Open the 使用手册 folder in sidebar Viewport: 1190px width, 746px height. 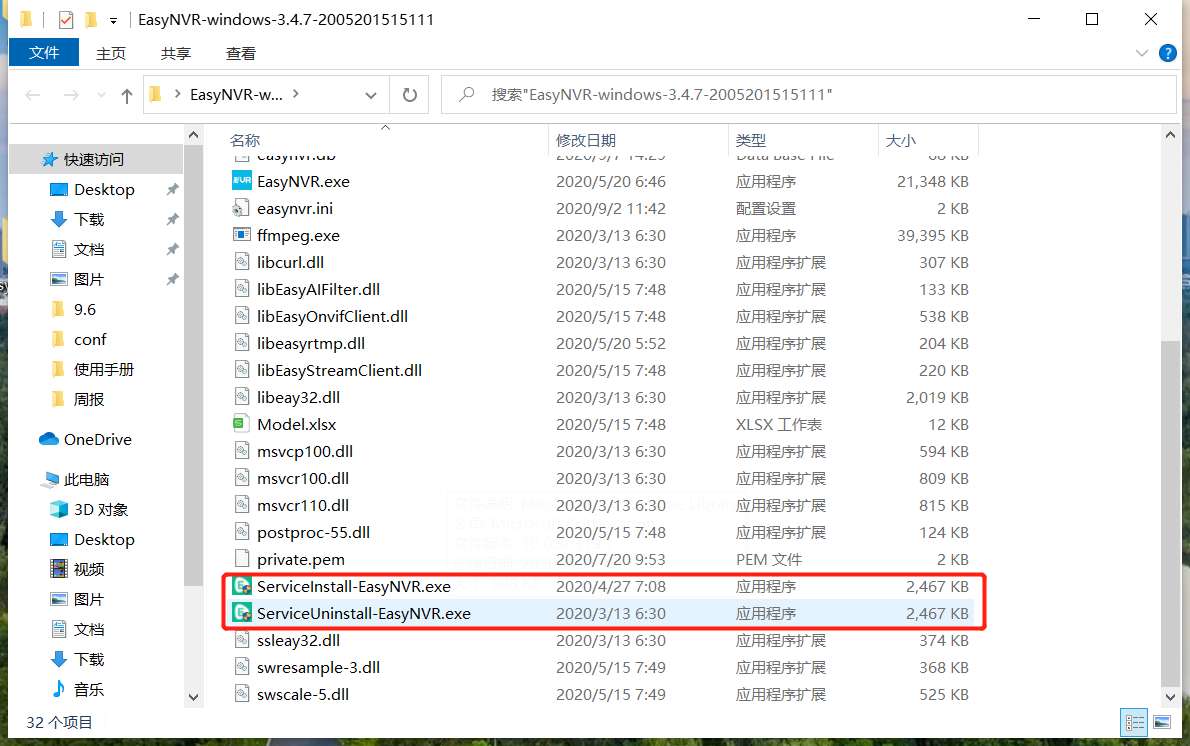103,369
